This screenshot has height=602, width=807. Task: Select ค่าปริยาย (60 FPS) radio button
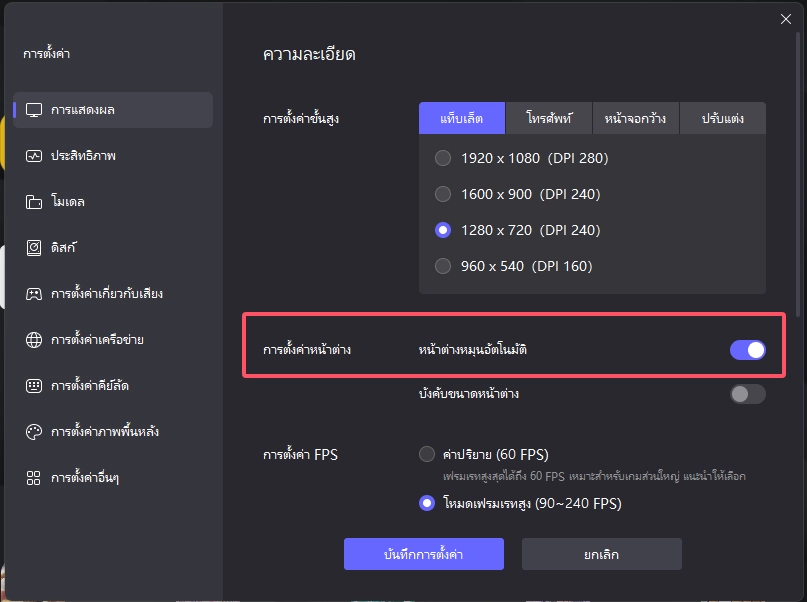[x=427, y=454]
